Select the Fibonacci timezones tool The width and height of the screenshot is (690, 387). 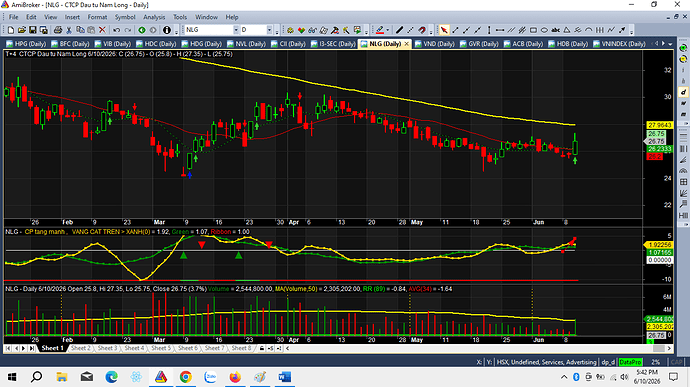coord(600,30)
